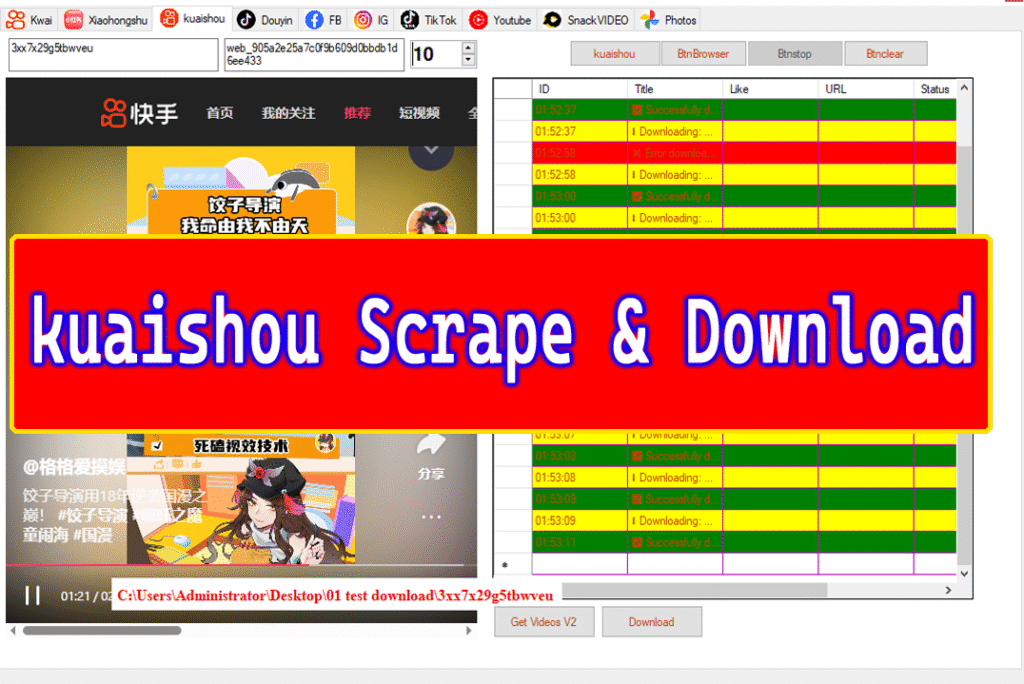Click the Title column header
This screenshot has height=684, width=1024.
click(x=675, y=89)
